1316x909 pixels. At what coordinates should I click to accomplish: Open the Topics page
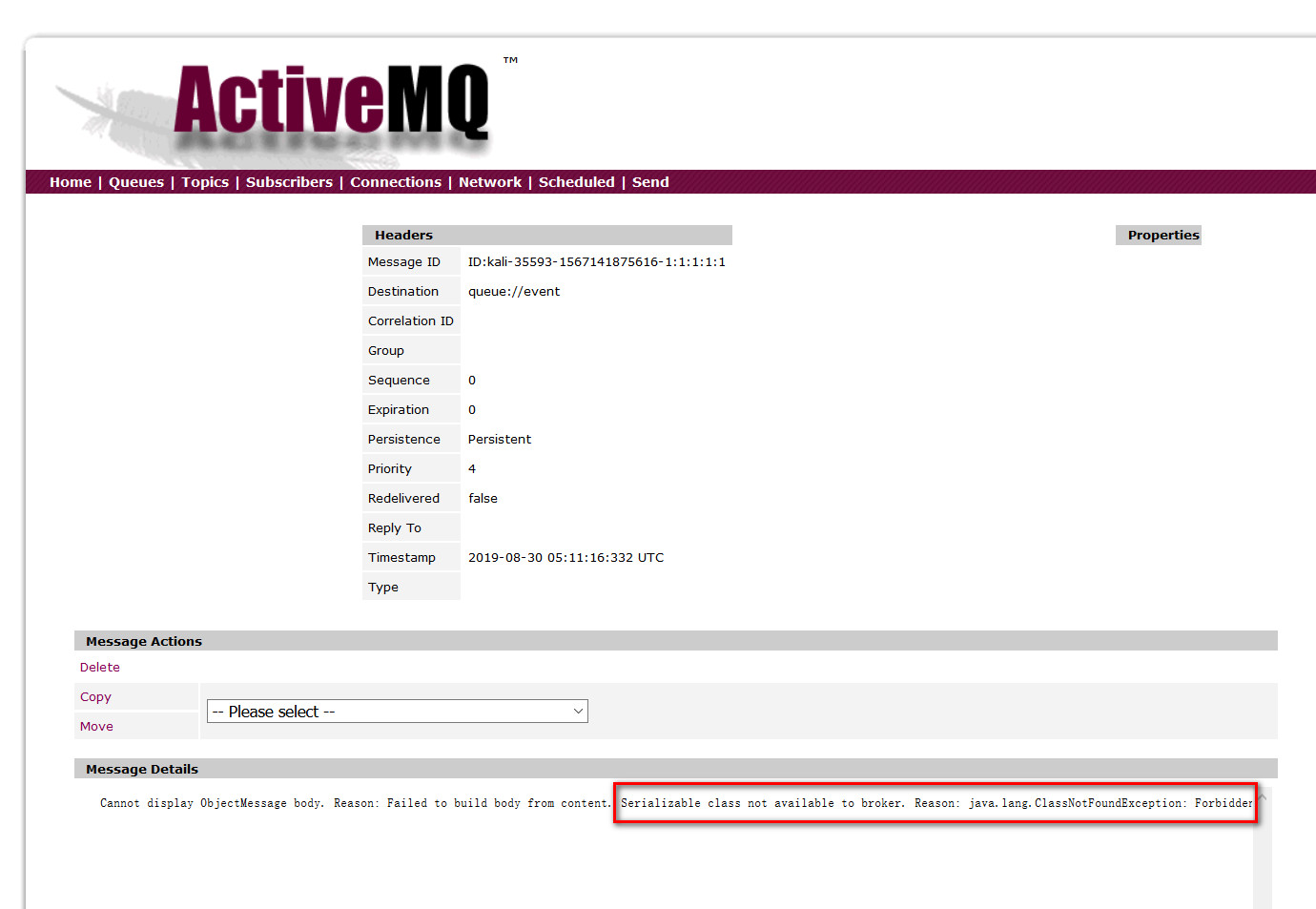pos(205,182)
